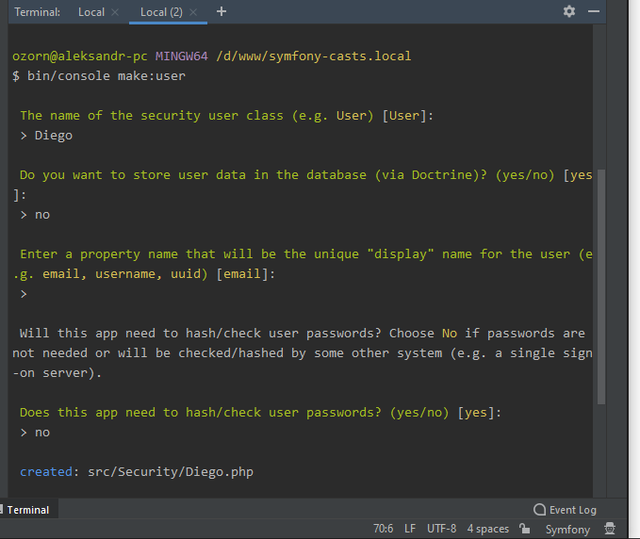This screenshot has height=539, width=640.
Task: Click the bin/console make:user command text
Action: pyautogui.click(x=106, y=76)
